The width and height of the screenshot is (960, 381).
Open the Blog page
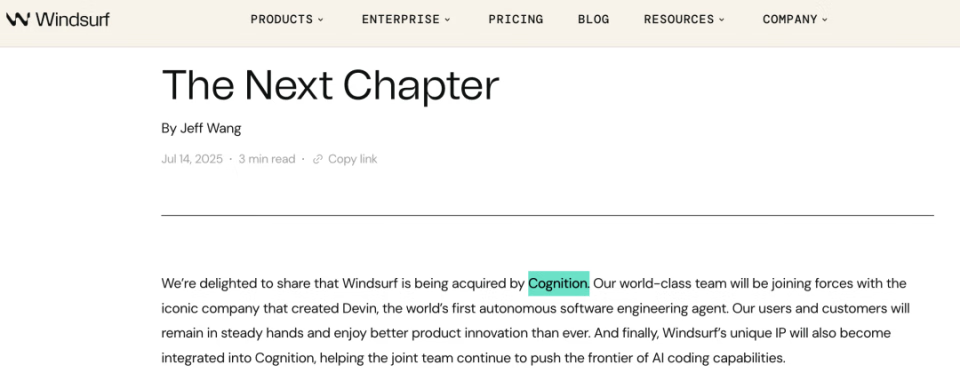[593, 19]
